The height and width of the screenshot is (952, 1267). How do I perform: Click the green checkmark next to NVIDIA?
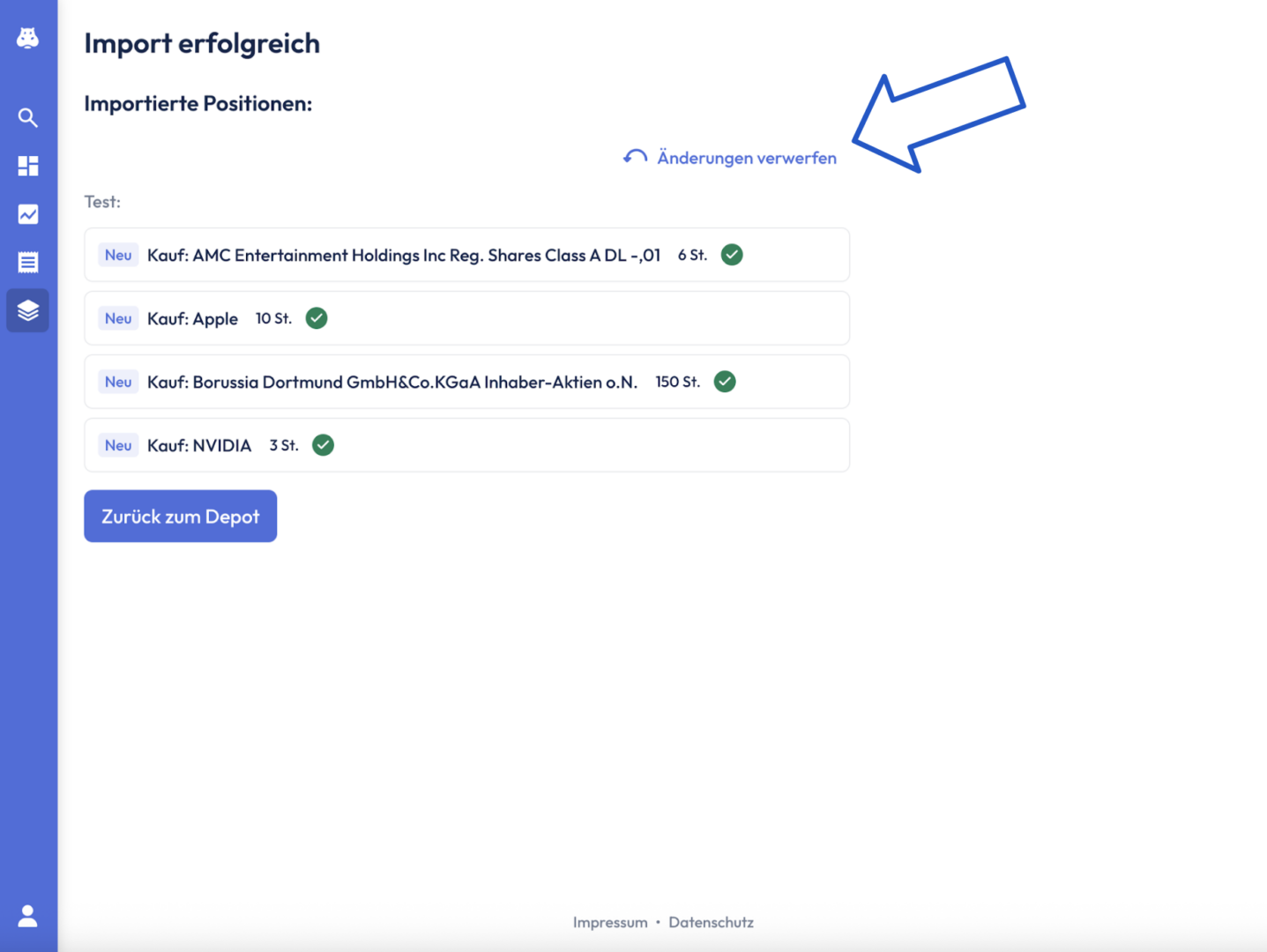coord(324,445)
